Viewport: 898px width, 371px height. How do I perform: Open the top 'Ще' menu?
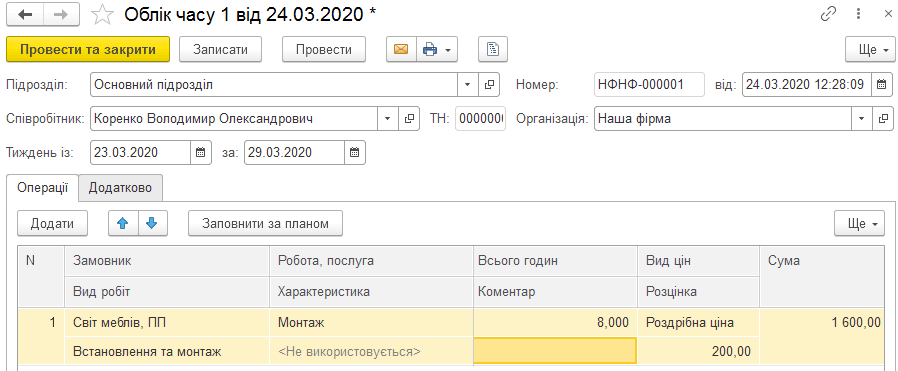(x=870, y=50)
